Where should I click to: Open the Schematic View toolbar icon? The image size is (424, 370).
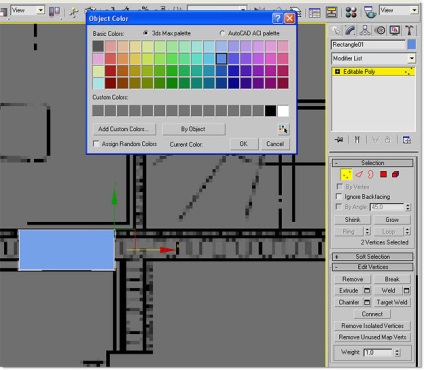point(331,12)
